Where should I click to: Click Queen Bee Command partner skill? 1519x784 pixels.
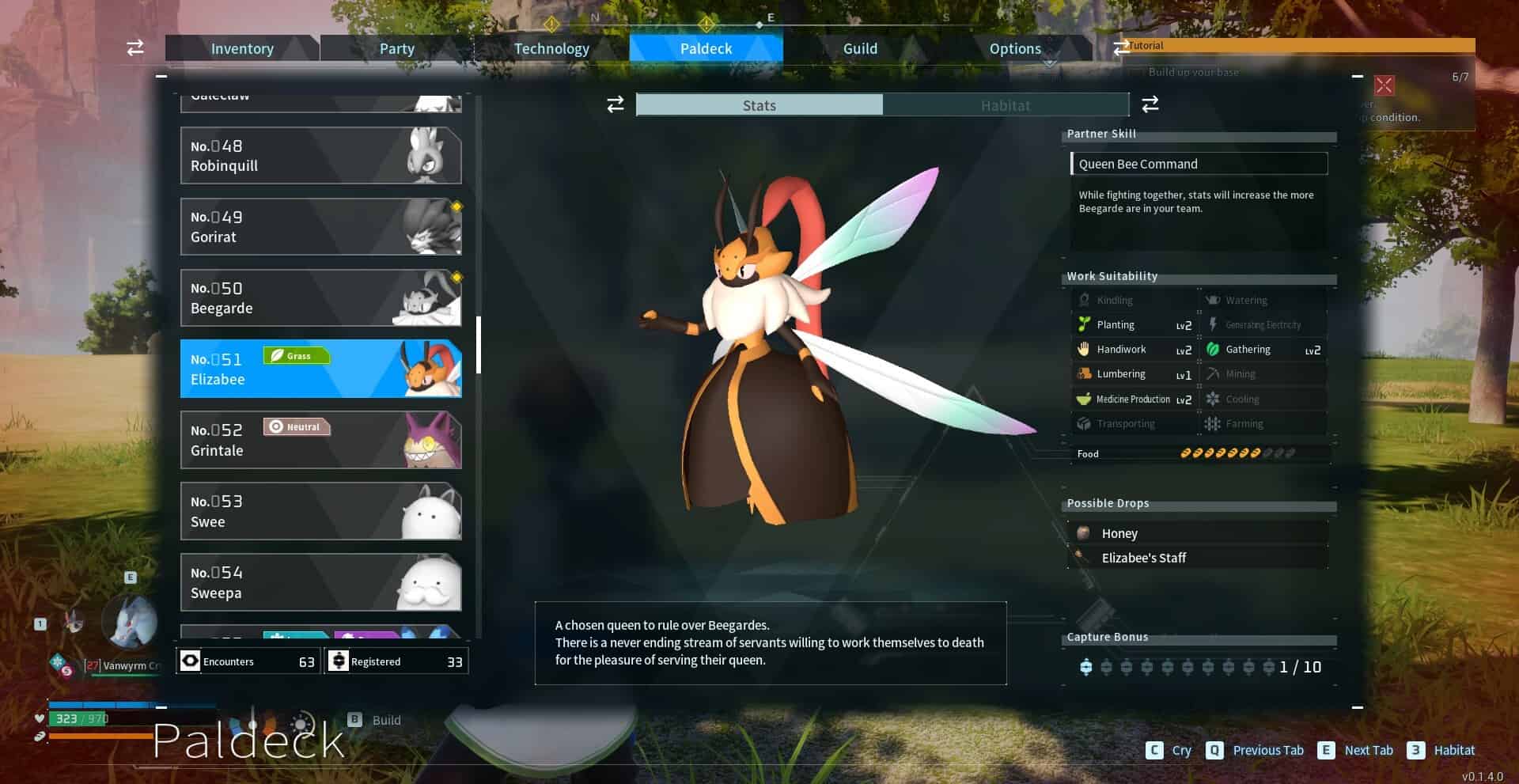point(1199,164)
